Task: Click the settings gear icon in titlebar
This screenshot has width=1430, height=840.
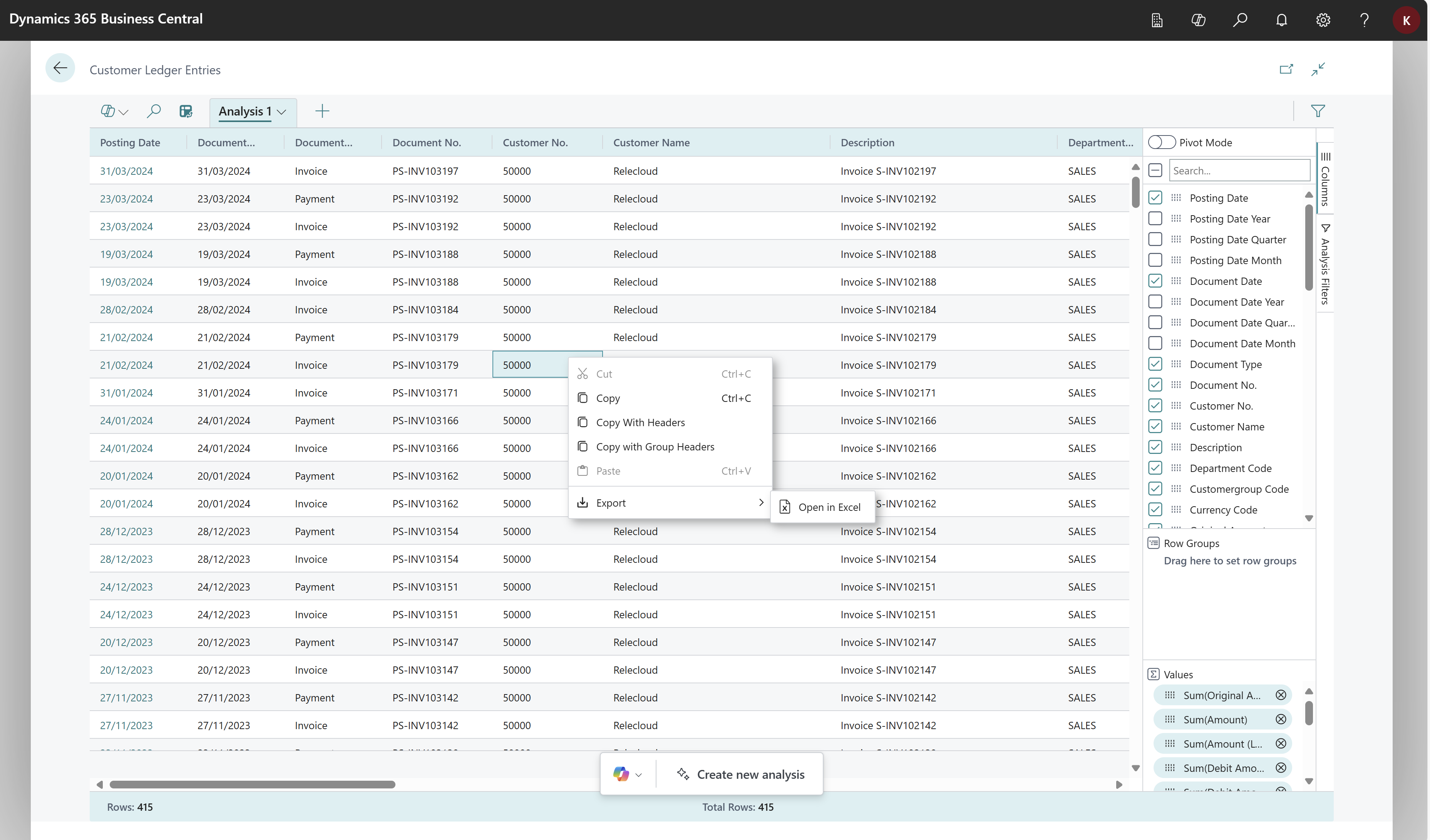Action: 1323,20
